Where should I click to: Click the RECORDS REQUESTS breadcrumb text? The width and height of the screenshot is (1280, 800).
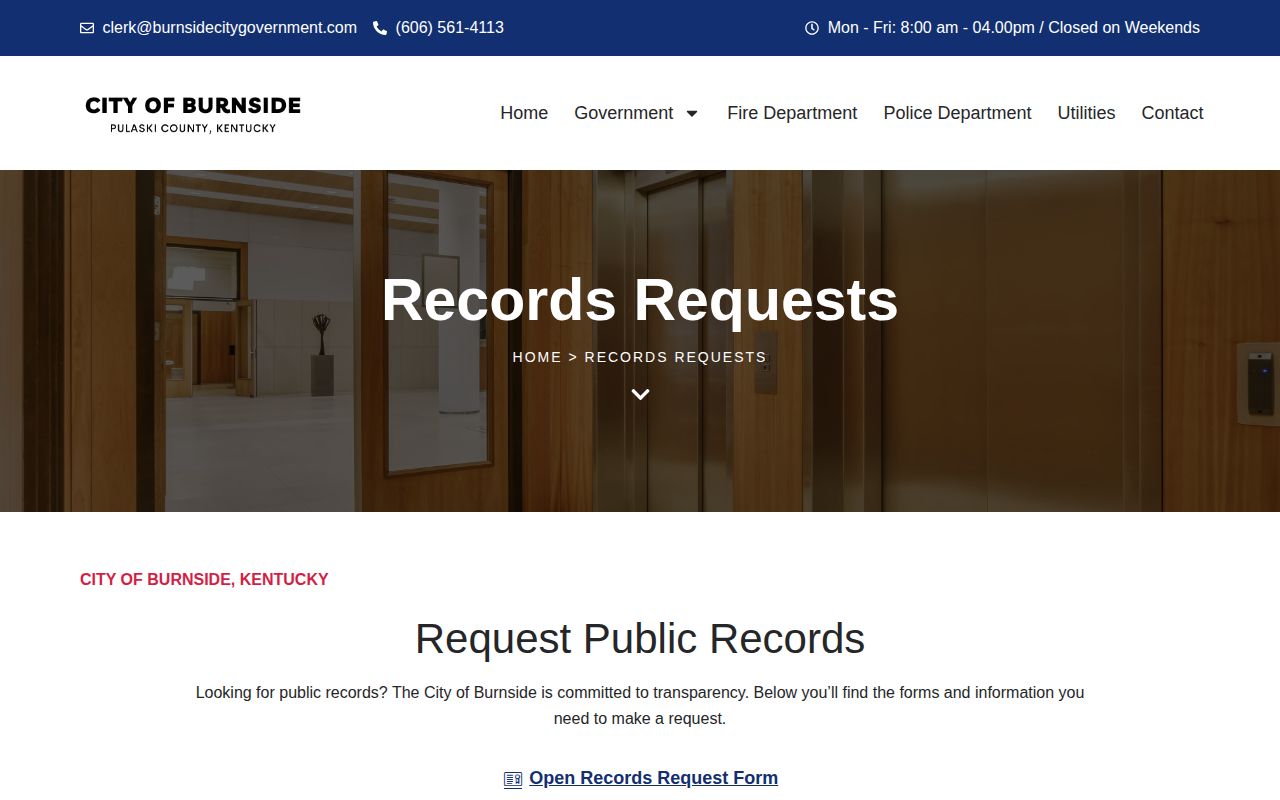(x=675, y=357)
